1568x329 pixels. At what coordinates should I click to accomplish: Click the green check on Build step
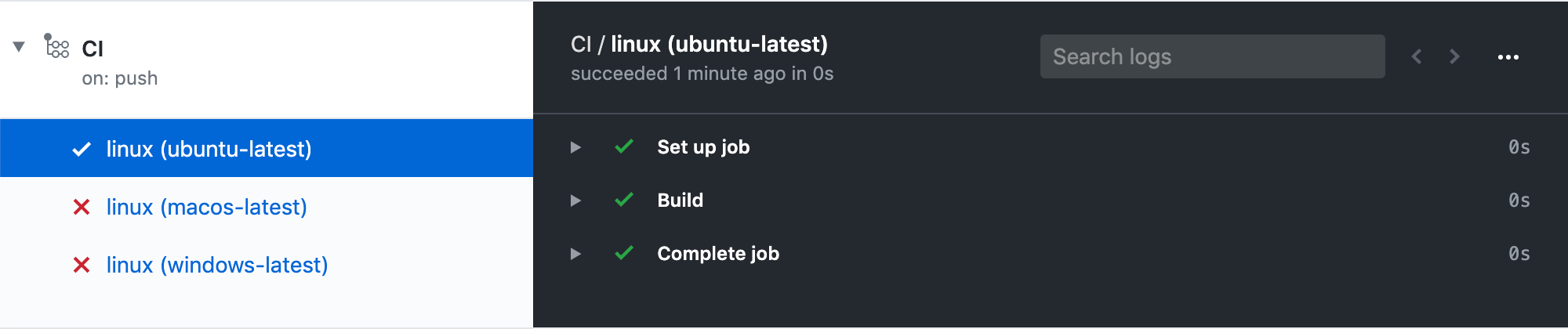tap(624, 200)
